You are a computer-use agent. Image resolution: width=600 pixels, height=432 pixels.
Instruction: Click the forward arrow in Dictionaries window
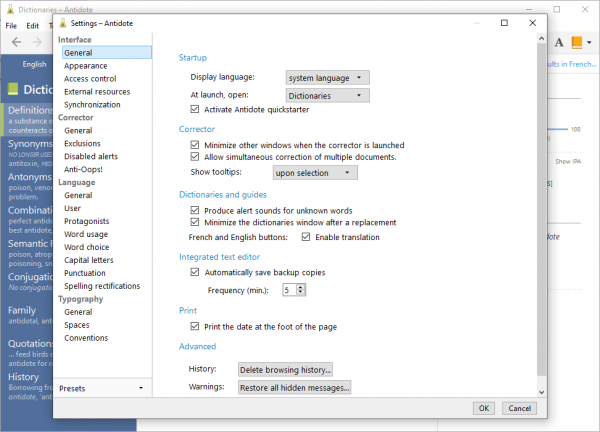pyautogui.click(x=37, y=42)
